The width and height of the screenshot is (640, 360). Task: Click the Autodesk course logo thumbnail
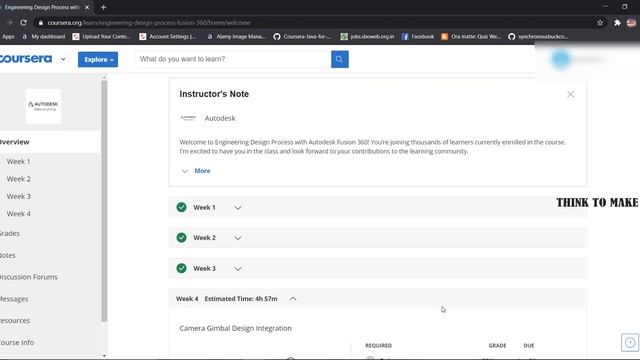click(43, 106)
